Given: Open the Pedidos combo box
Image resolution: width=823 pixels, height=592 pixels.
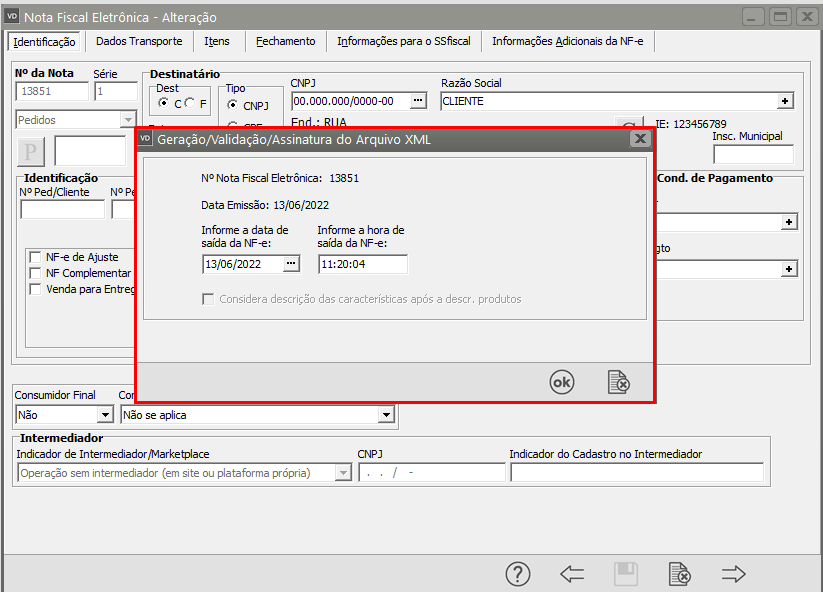Looking at the screenshot, I should pos(127,120).
